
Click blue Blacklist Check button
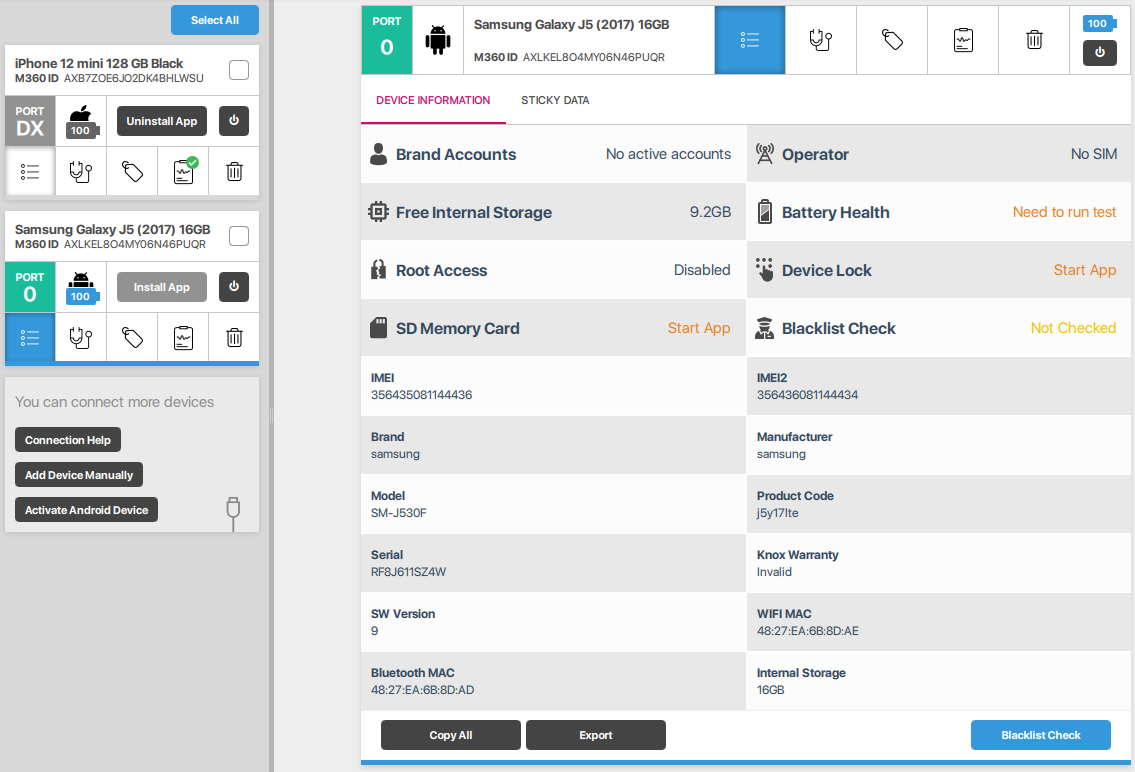click(x=1041, y=735)
